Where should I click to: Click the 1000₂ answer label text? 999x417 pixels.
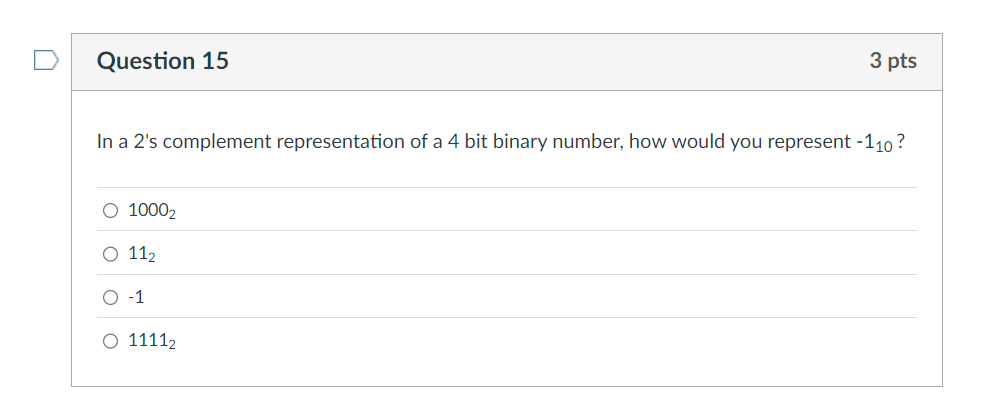click(152, 211)
